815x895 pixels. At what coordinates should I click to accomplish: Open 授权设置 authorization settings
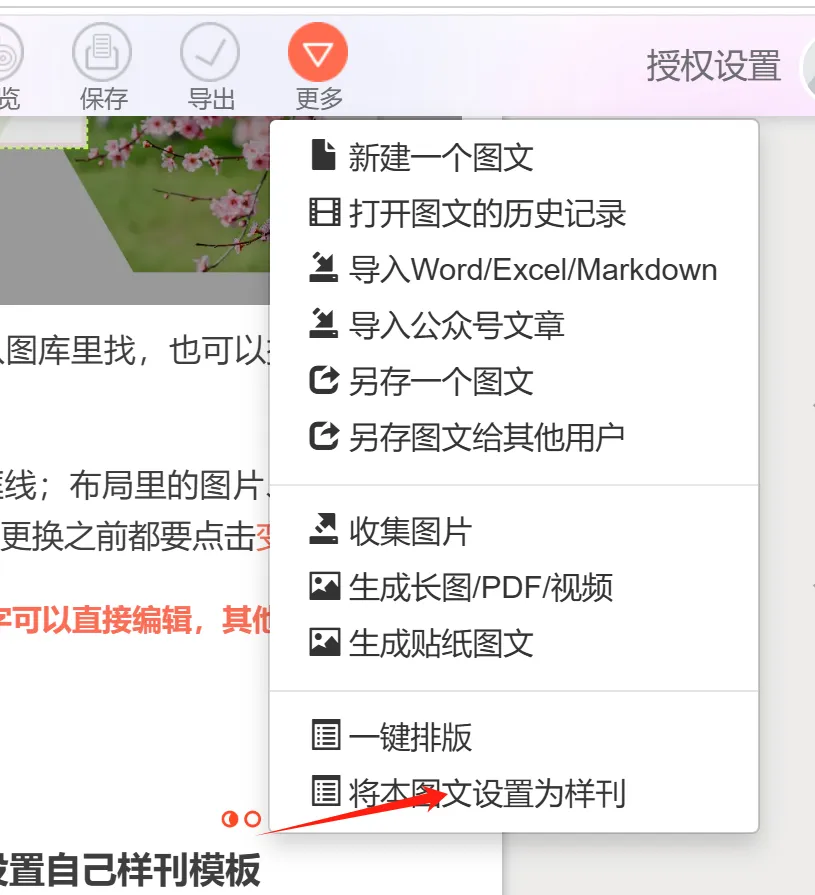[713, 65]
